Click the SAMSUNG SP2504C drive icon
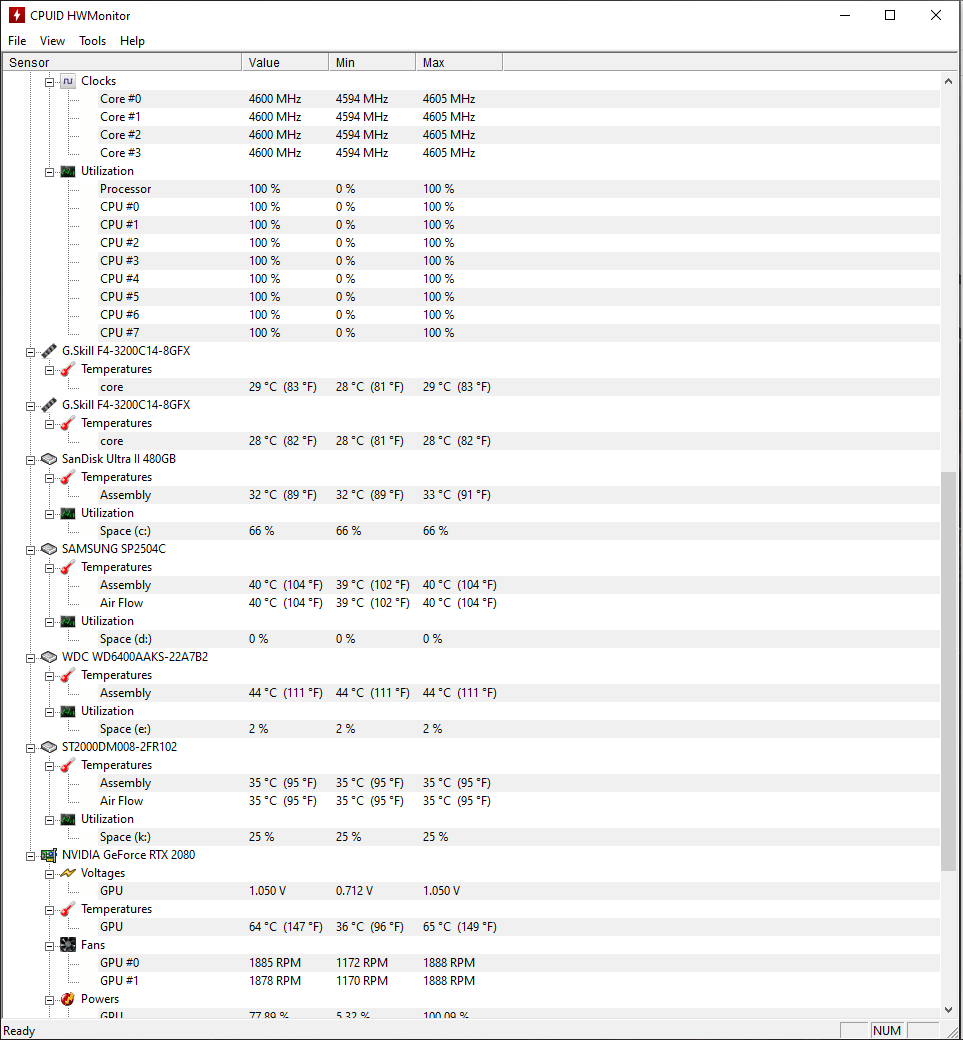Viewport: 963px width, 1040px height. (x=49, y=549)
